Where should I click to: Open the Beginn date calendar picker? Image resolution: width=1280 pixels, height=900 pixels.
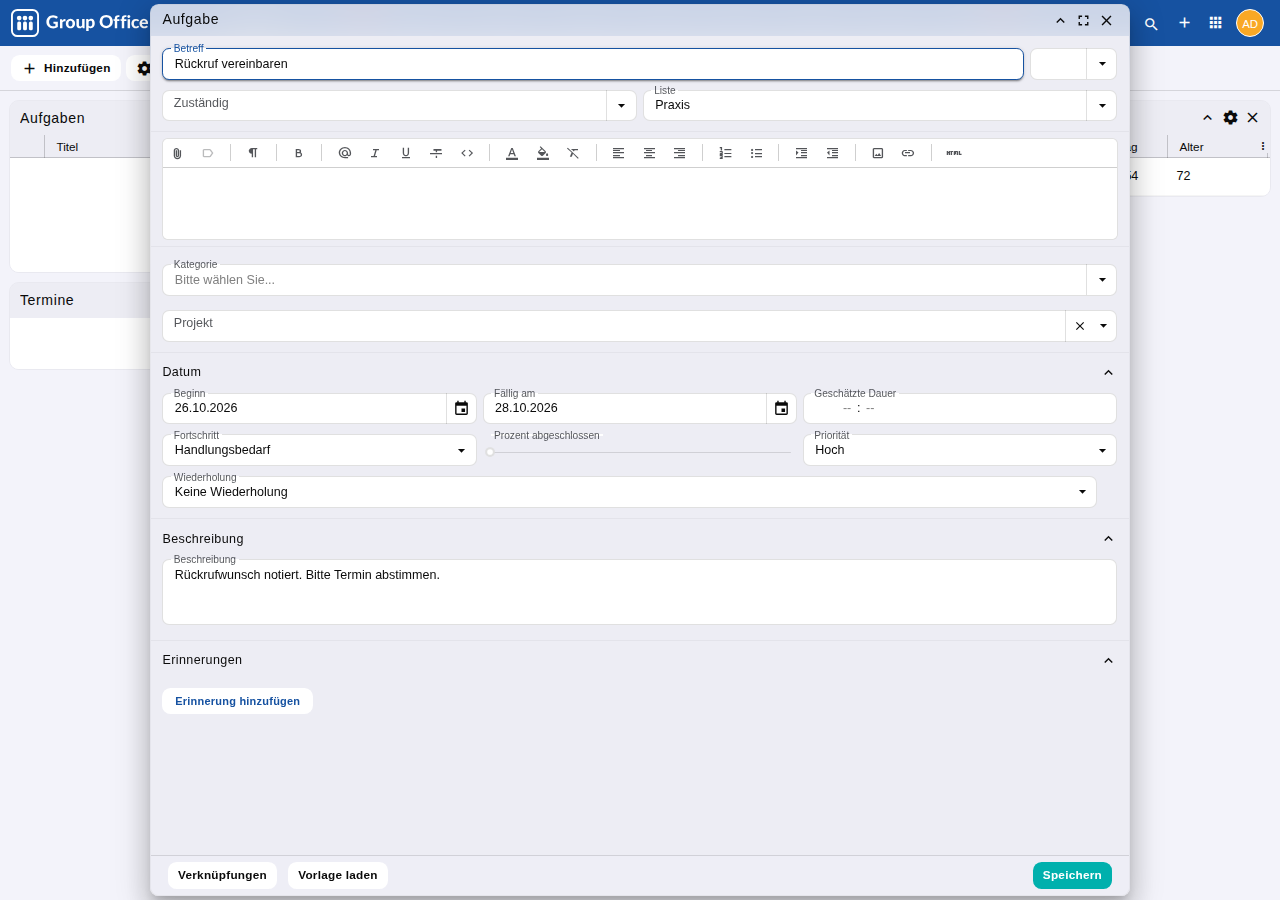point(461,408)
